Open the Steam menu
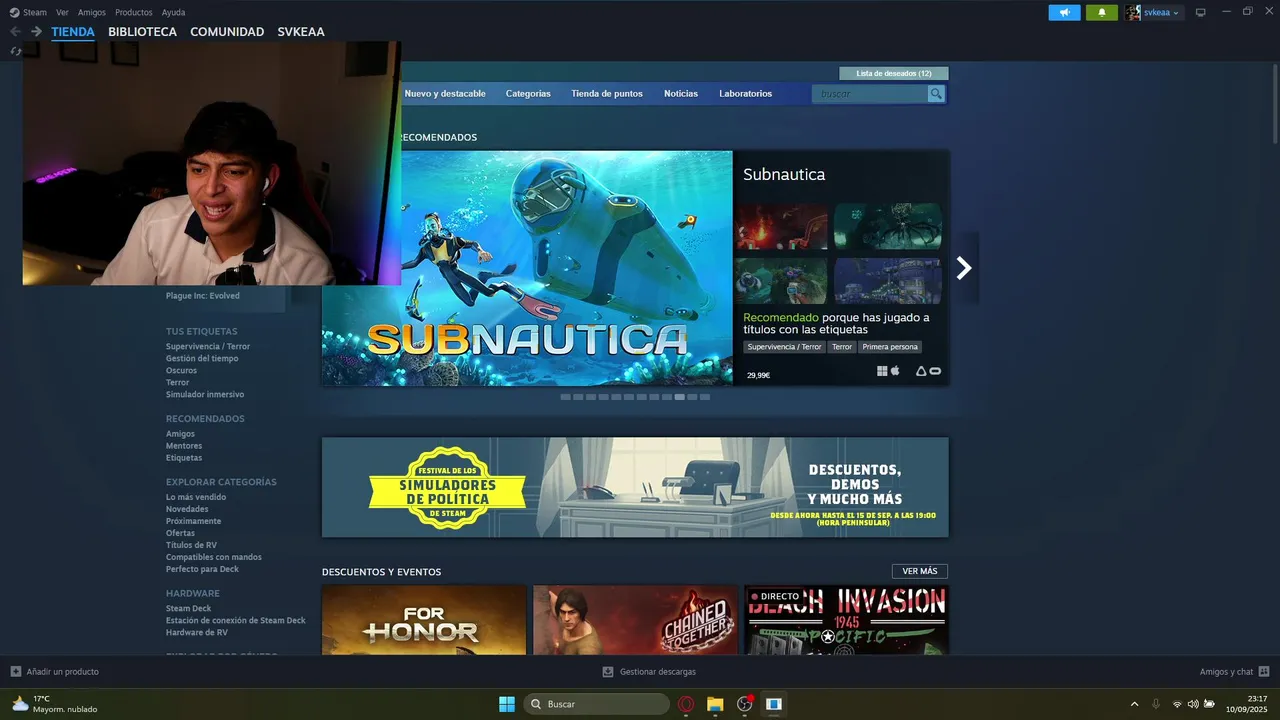This screenshot has height=720, width=1280. pos(34,13)
